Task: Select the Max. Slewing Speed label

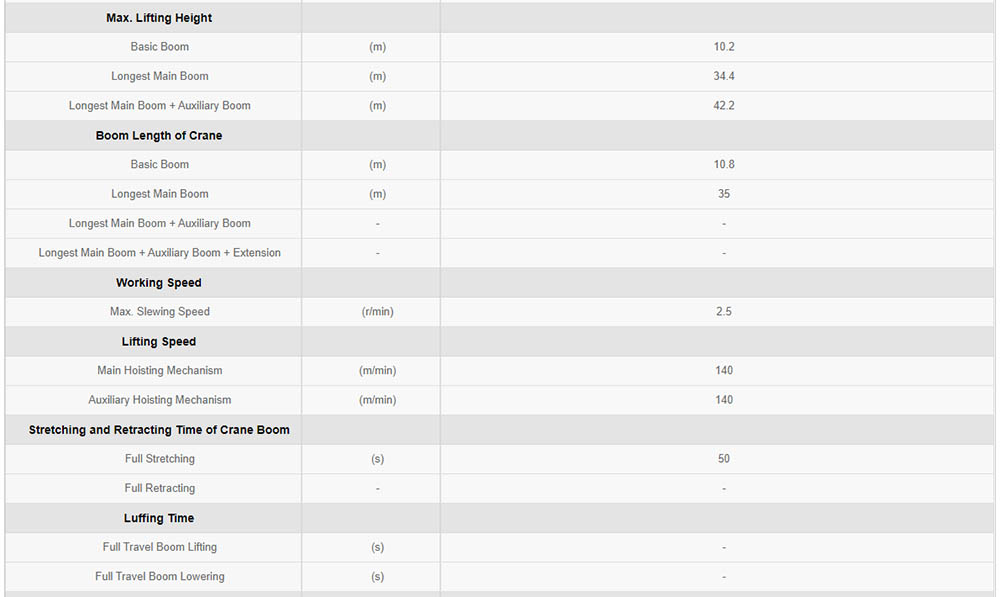Action: [159, 311]
